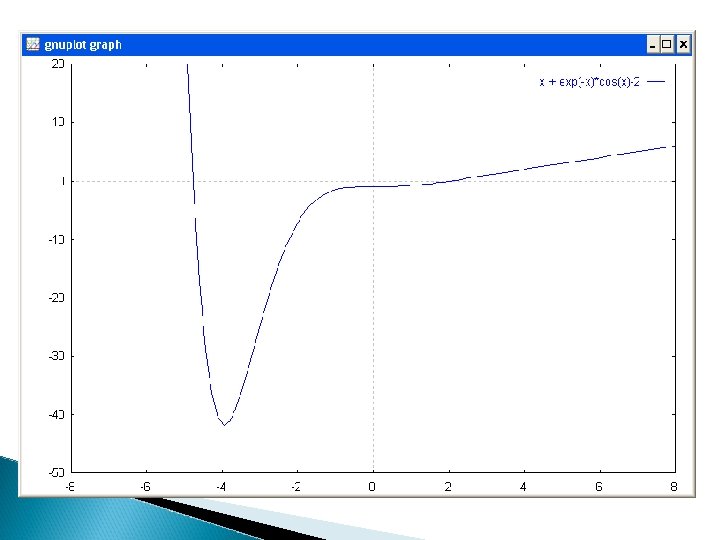Click the y-axis label -10
Image resolution: width=720 pixels, height=540 pixels.
click(56, 239)
